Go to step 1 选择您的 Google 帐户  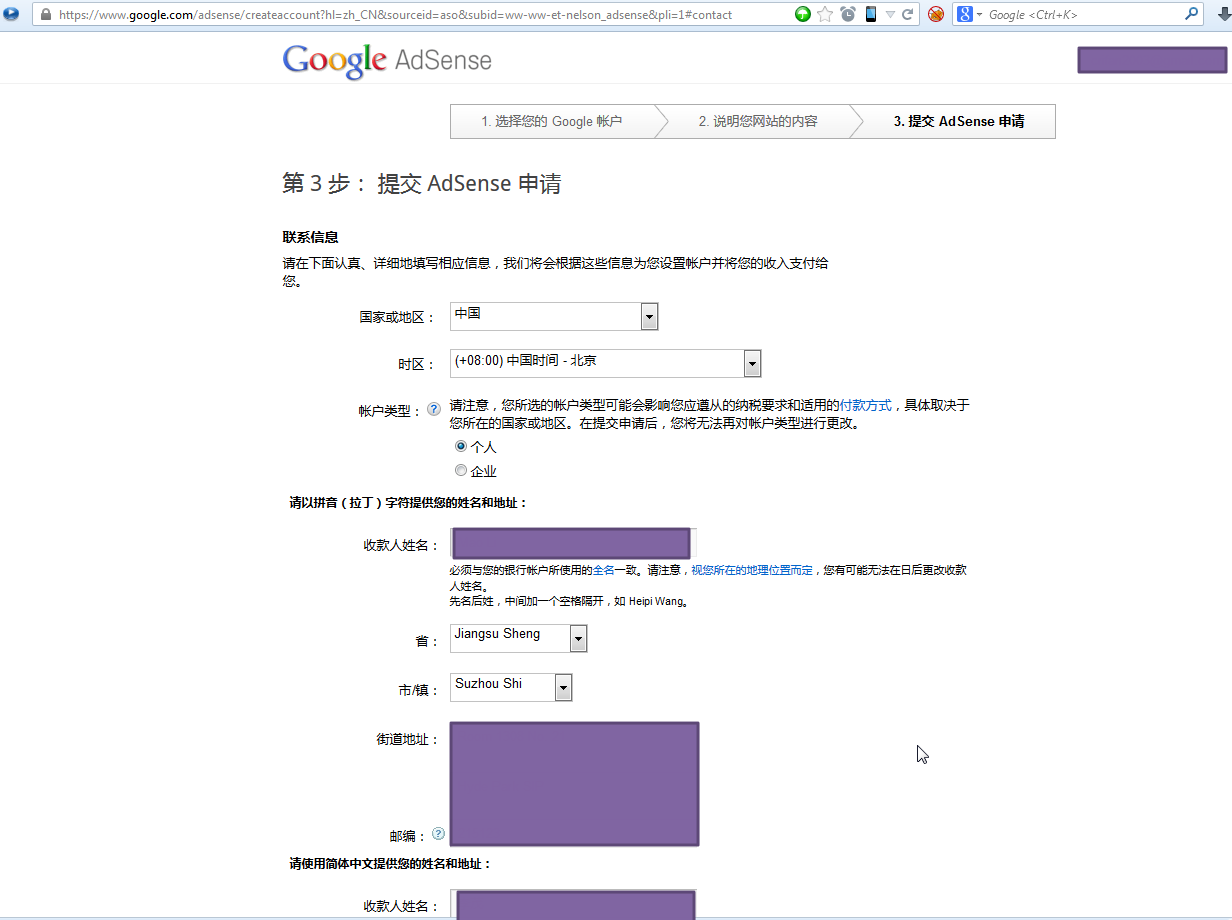pos(552,121)
